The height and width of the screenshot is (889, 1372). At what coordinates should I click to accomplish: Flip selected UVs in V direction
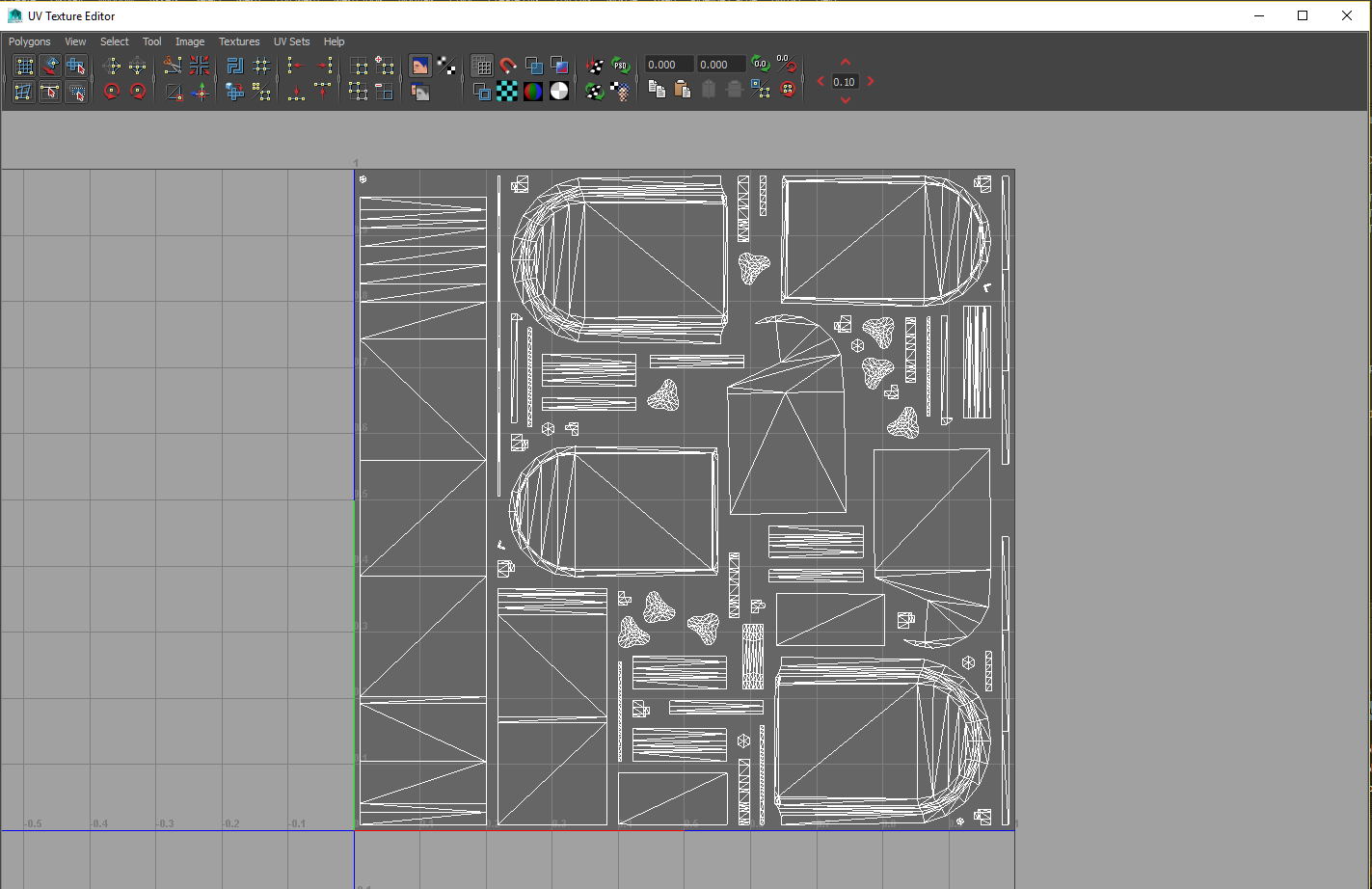(x=138, y=66)
